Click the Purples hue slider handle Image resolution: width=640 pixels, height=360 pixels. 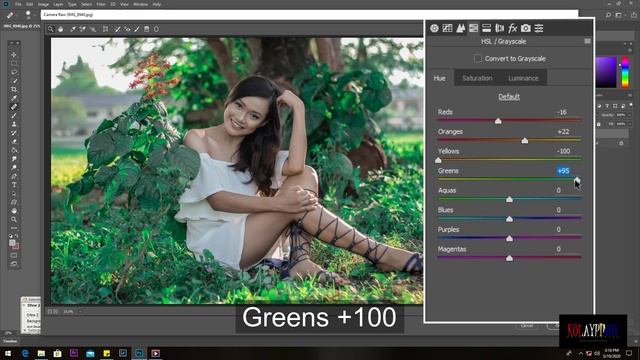pyautogui.click(x=509, y=238)
